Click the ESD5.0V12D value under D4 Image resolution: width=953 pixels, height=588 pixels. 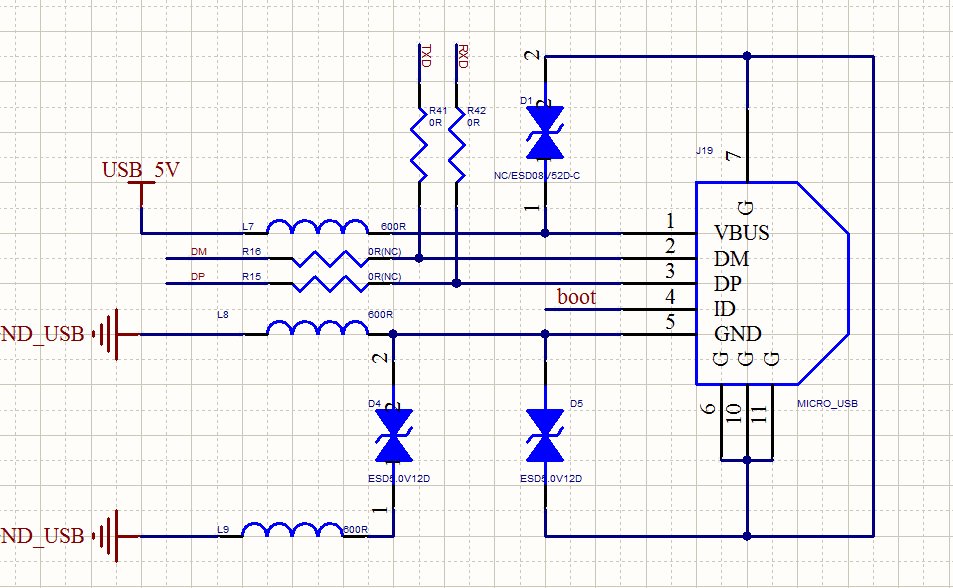coord(399,479)
